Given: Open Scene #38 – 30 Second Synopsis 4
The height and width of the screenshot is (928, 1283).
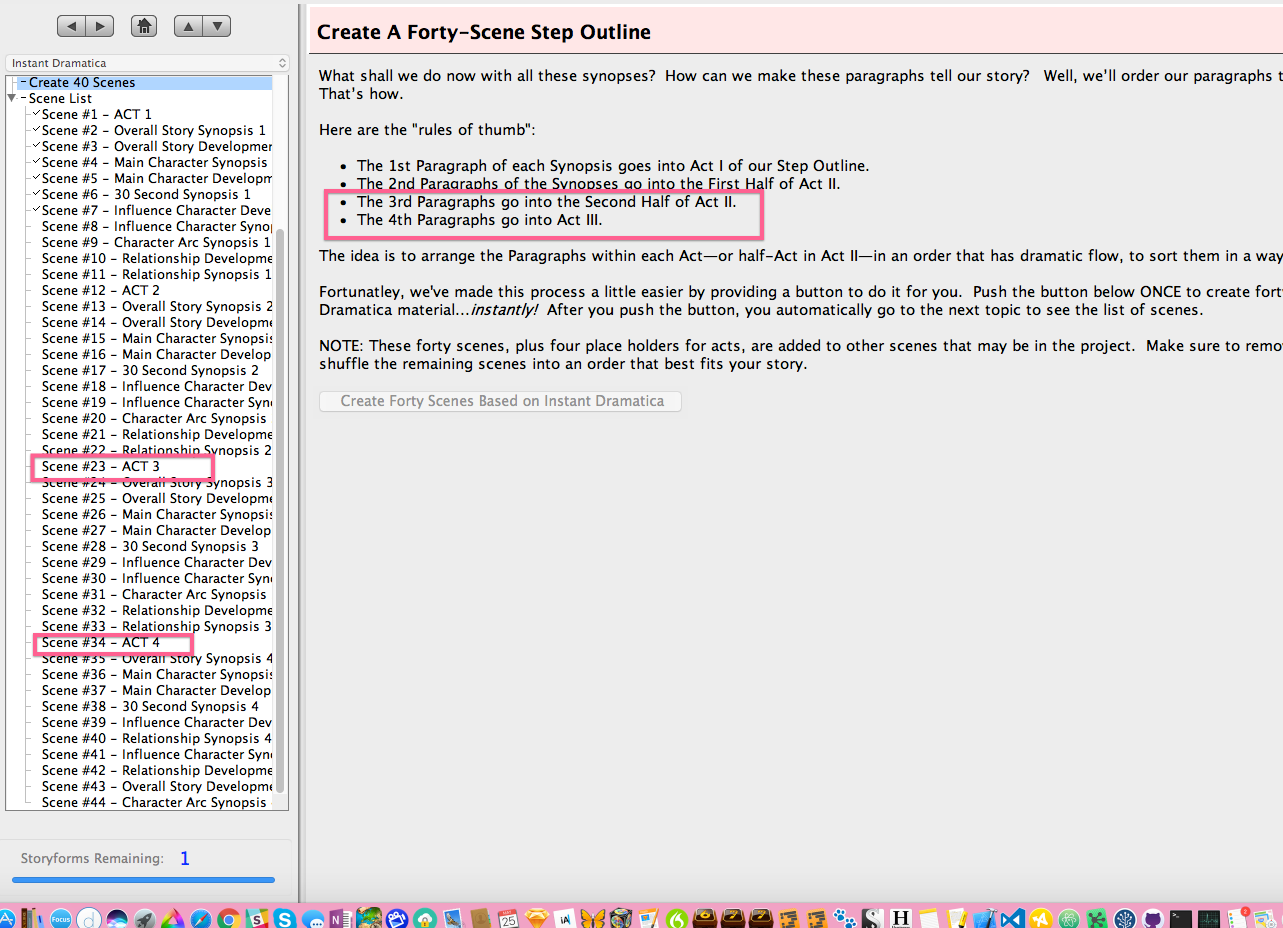Looking at the screenshot, I should (x=150, y=706).
